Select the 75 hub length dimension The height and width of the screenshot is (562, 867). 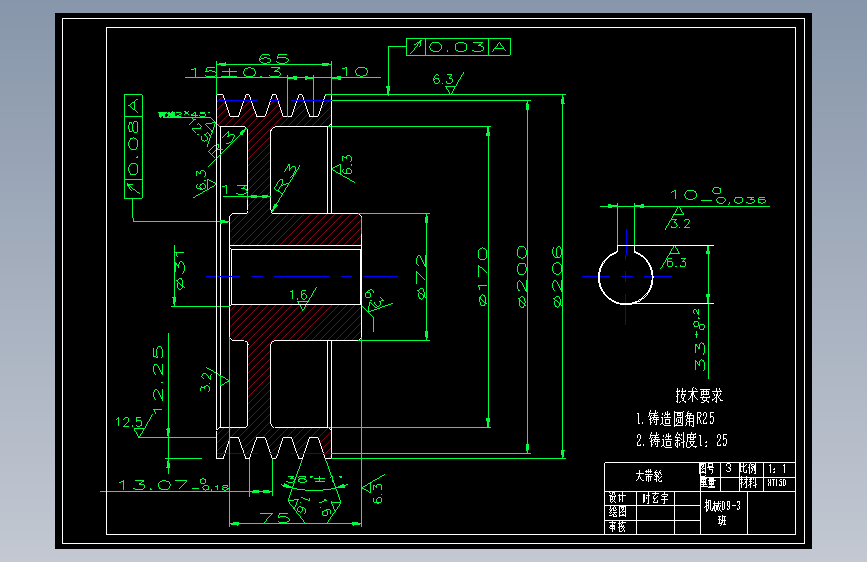tap(275, 517)
